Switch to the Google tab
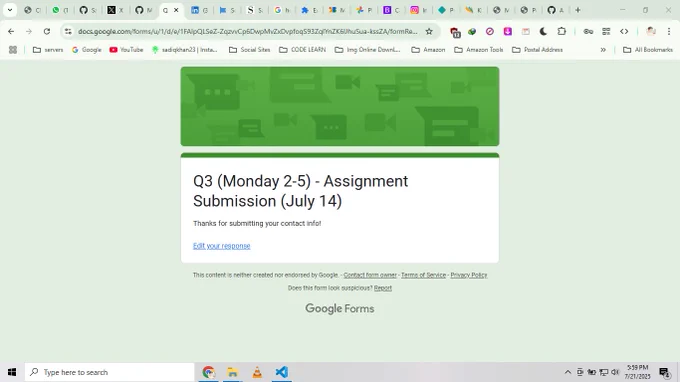Image resolution: width=680 pixels, height=382 pixels. 282,10
